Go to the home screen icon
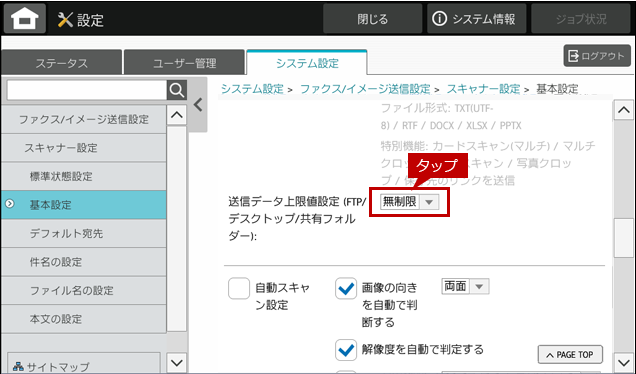This screenshot has height=374, width=636. pyautogui.click(x=25, y=19)
